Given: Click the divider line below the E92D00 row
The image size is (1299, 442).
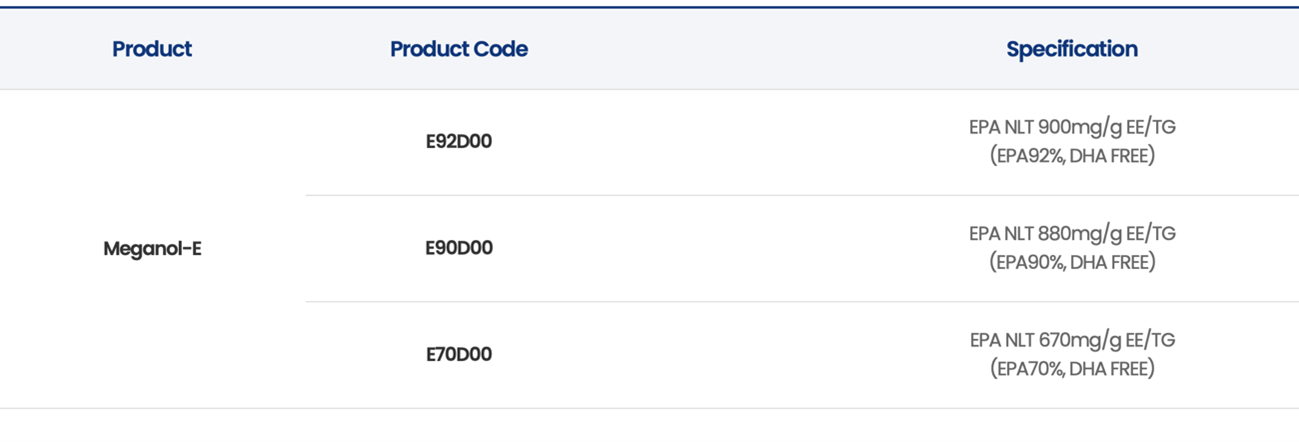Looking at the screenshot, I should pyautogui.click(x=800, y=195).
